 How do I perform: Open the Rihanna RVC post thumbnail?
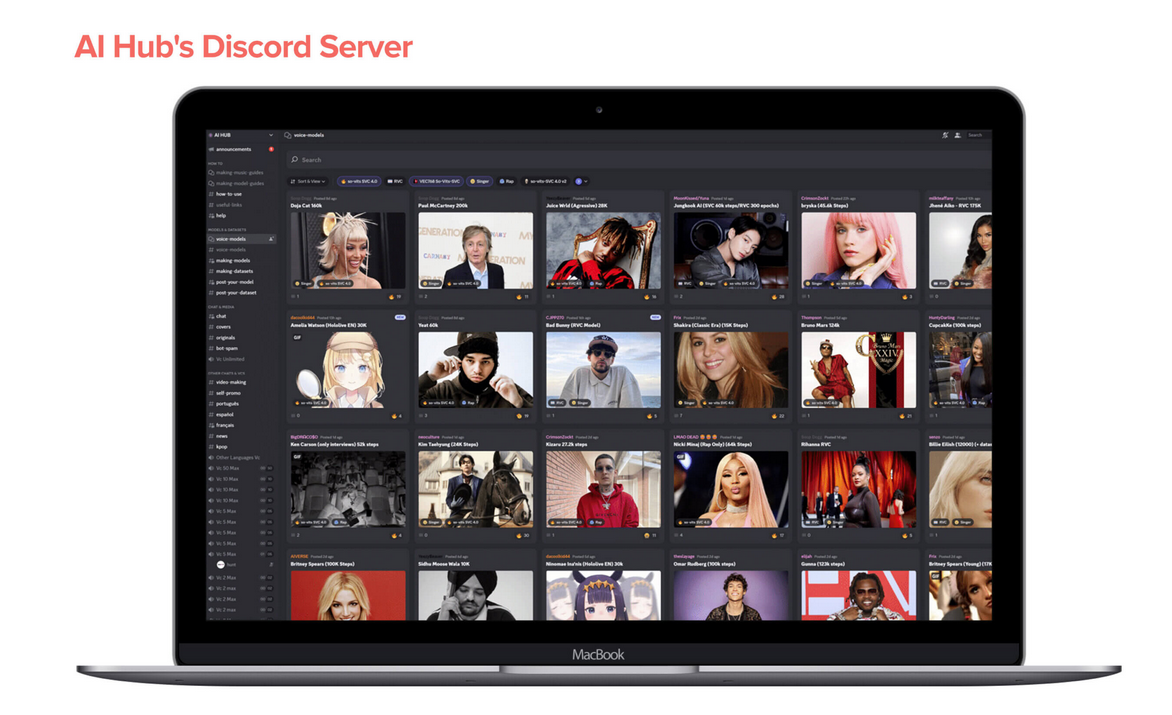[858, 489]
